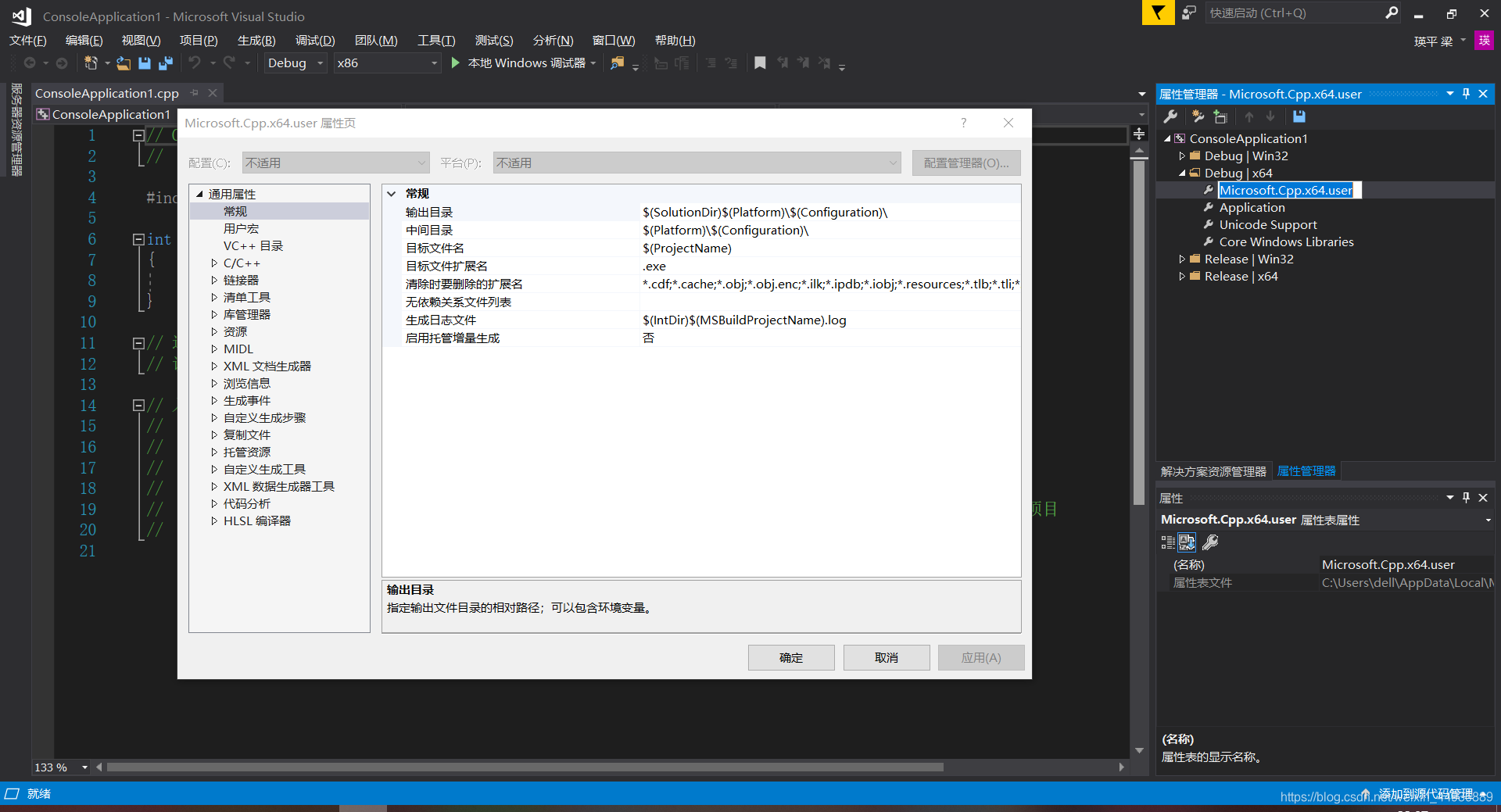Pin the Property Manager panel with auto-hide pin
Image resolution: width=1501 pixels, height=812 pixels.
(x=1466, y=94)
